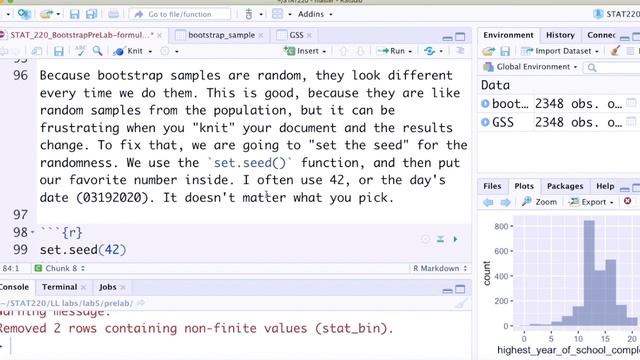Go to the next chunk with down arrow
The width and height of the screenshot is (640, 360).
[360, 51]
